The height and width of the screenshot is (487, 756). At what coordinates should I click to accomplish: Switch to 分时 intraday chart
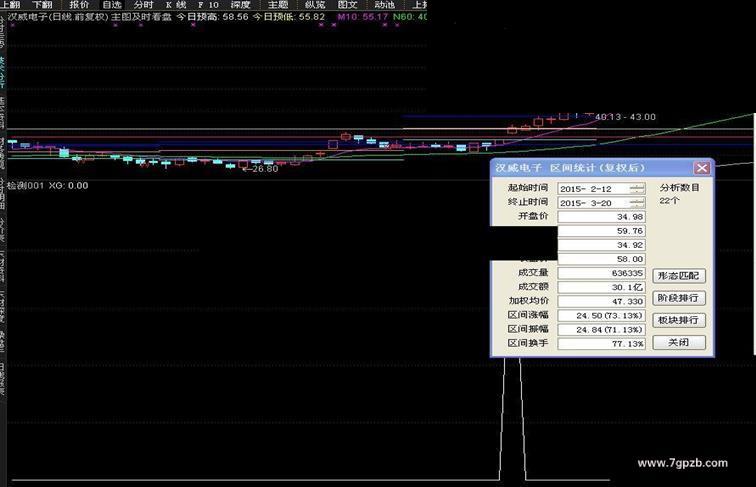coord(144,5)
